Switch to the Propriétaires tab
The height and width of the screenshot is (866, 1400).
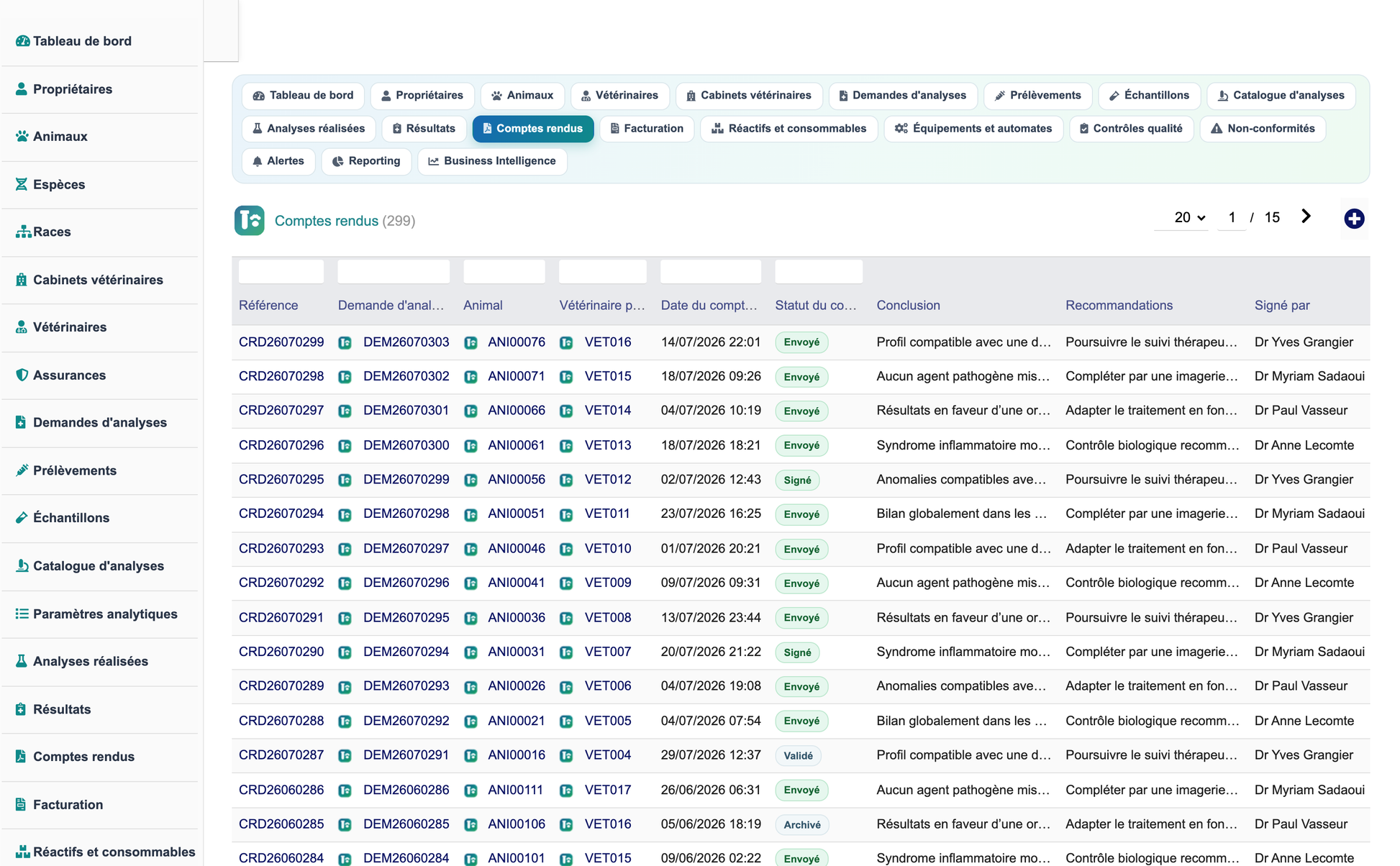click(422, 96)
